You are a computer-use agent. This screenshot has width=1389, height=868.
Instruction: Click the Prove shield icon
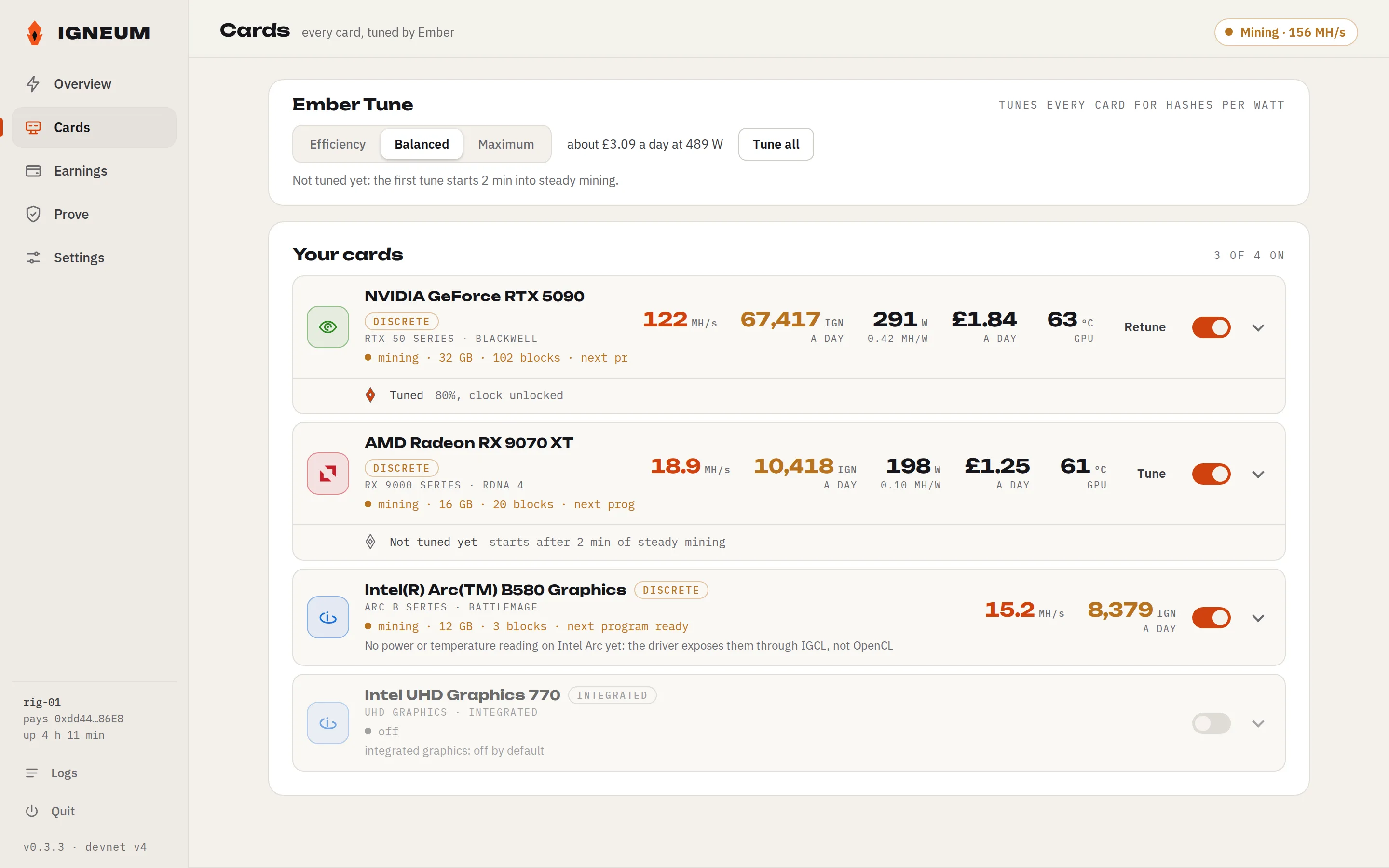coord(33,214)
